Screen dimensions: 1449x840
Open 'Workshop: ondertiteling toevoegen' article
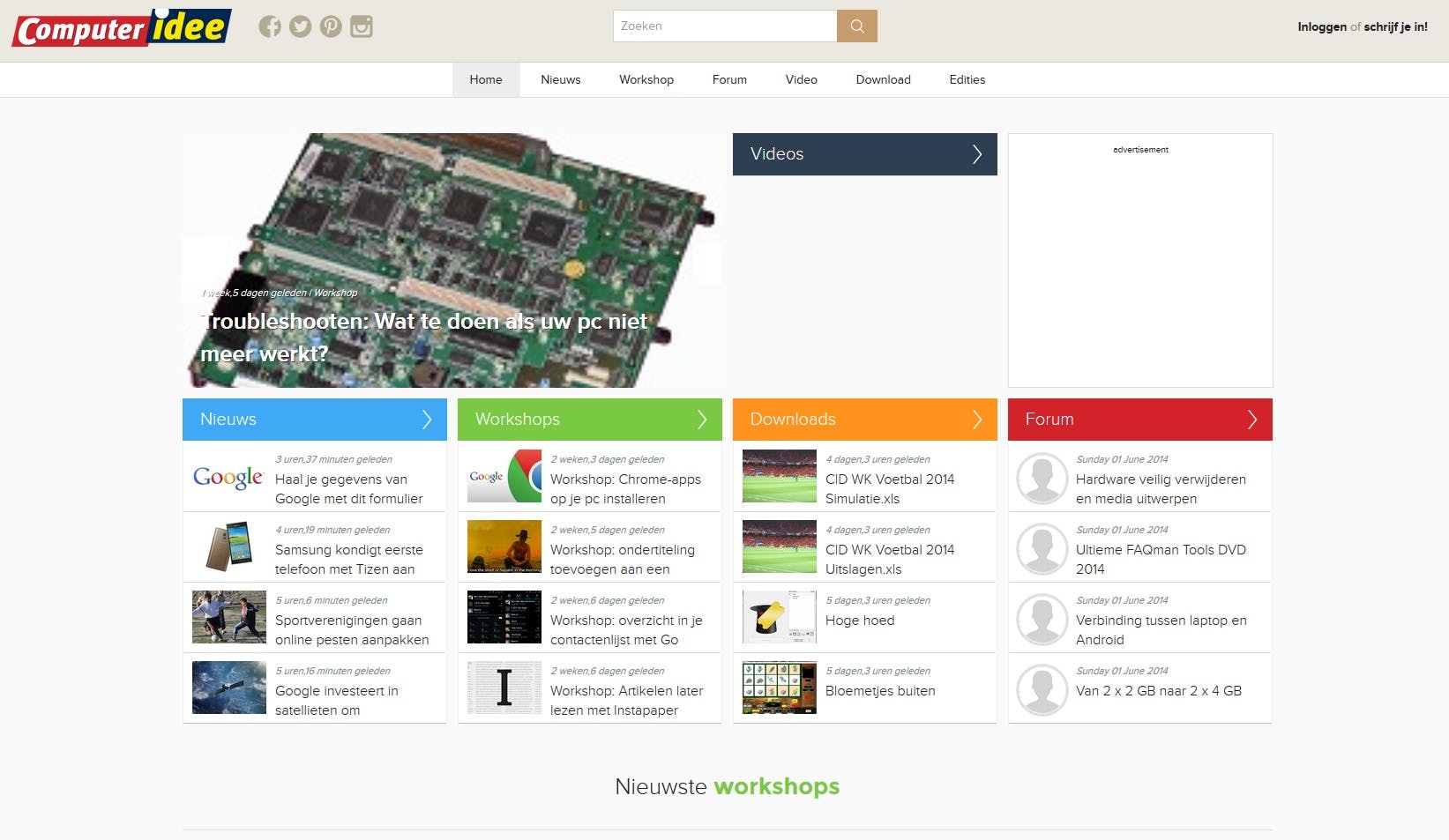pyautogui.click(x=623, y=560)
